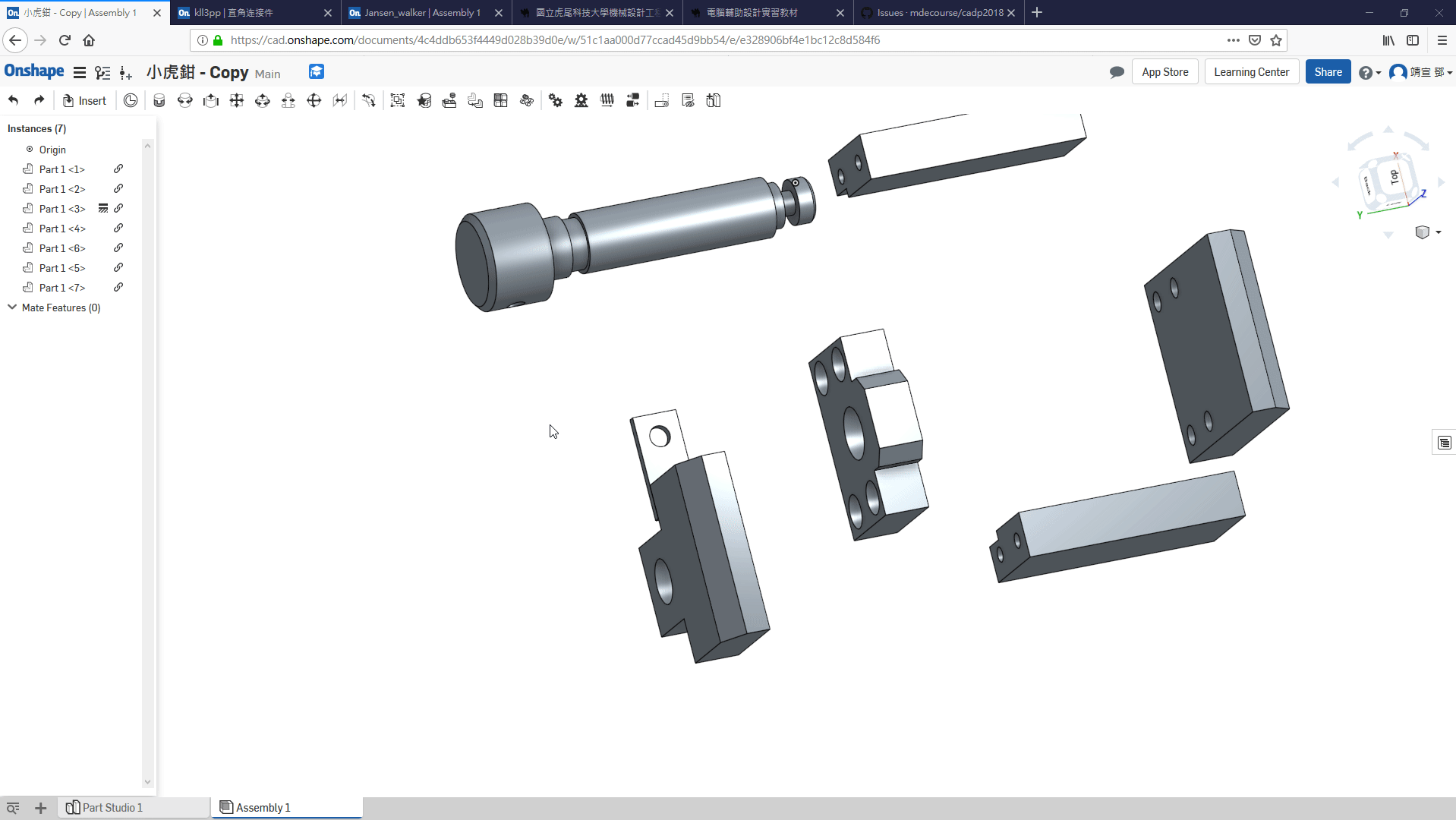Open the view cube display options dropdown
1456x820 pixels.
coord(1428,232)
